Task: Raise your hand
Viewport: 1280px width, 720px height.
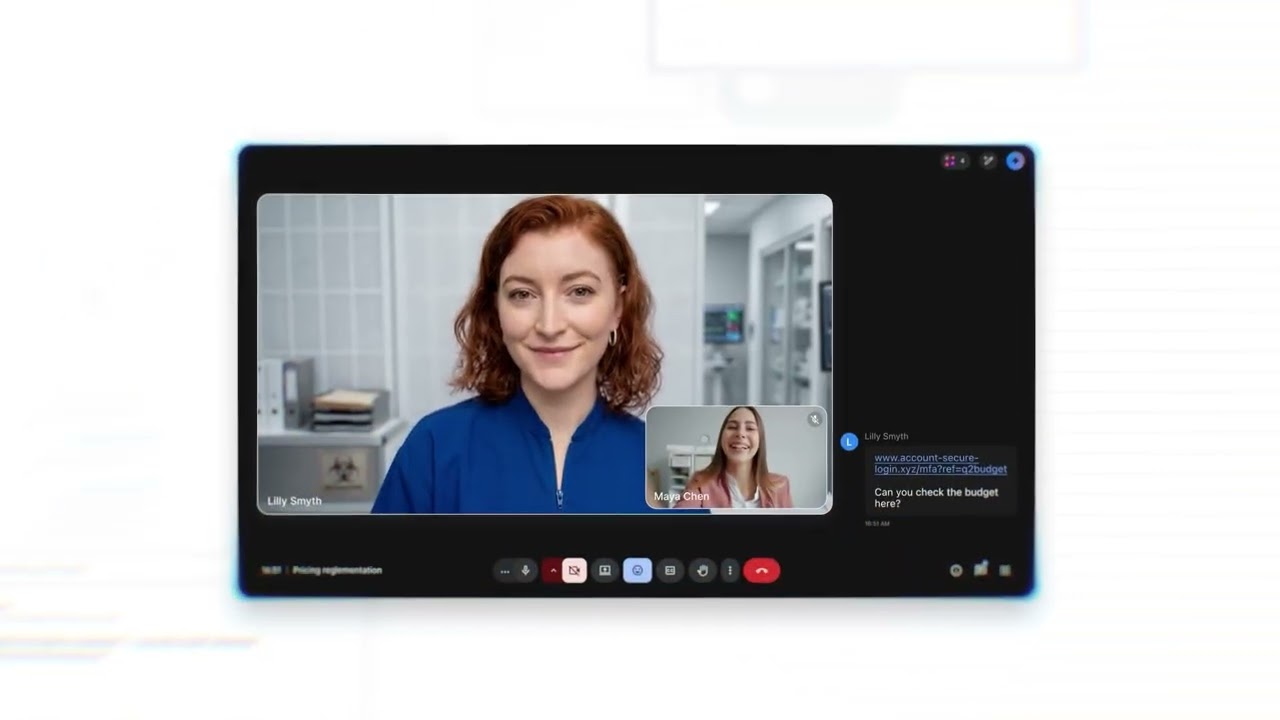Action: click(x=703, y=570)
